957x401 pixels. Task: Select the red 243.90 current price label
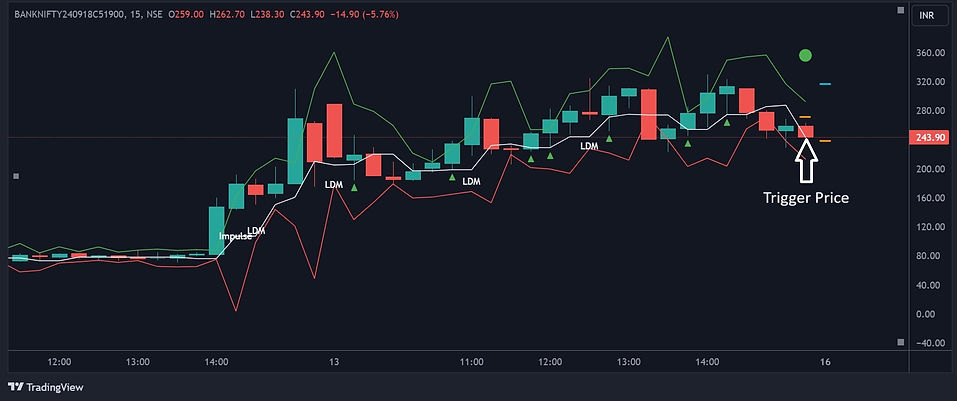[x=925, y=138]
